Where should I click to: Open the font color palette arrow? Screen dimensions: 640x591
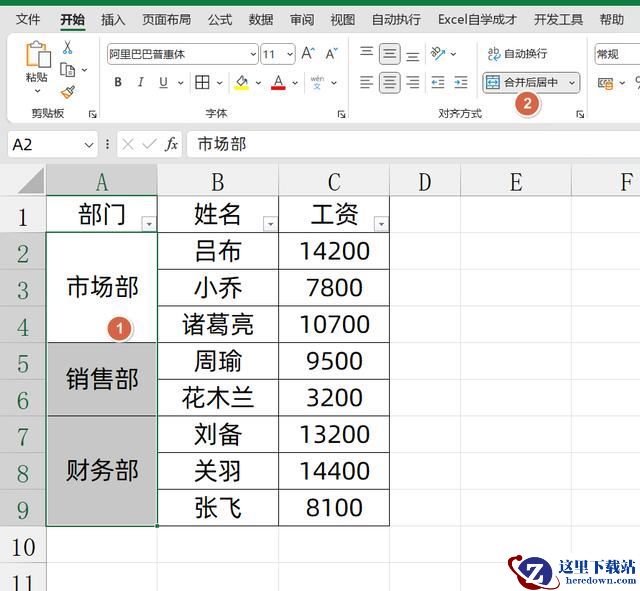(295, 83)
